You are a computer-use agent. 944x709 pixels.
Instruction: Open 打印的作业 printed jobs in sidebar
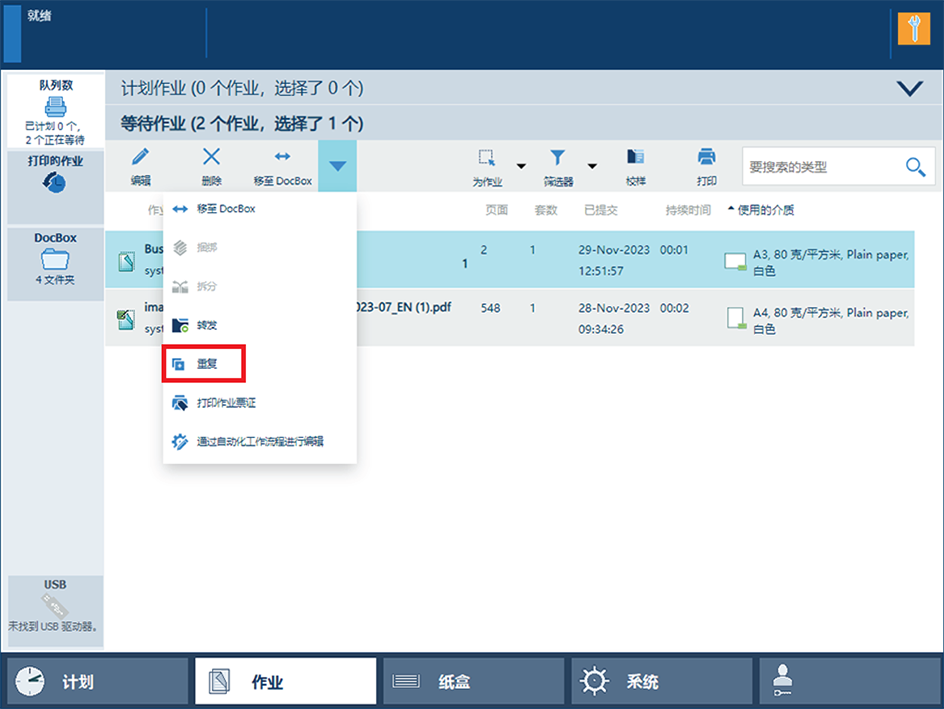[x=55, y=183]
